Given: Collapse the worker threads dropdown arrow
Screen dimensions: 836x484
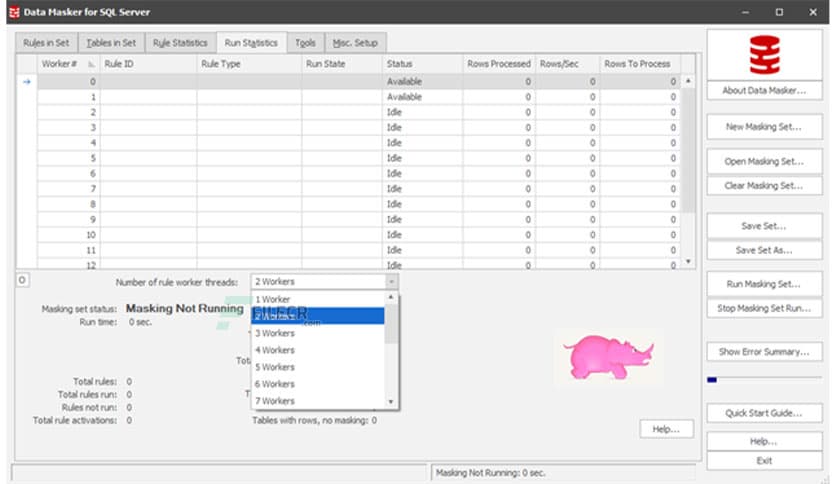Looking at the screenshot, I should point(391,281).
